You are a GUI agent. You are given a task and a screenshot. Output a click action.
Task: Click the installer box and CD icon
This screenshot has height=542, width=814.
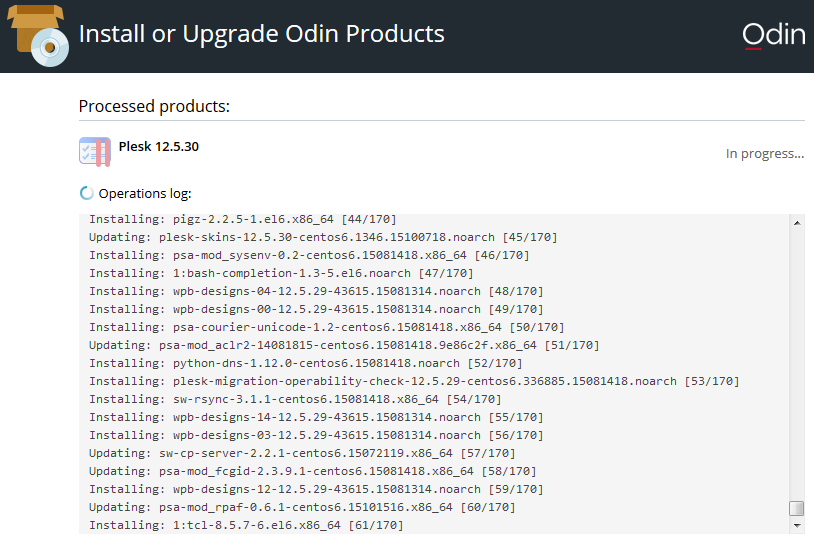click(x=38, y=35)
